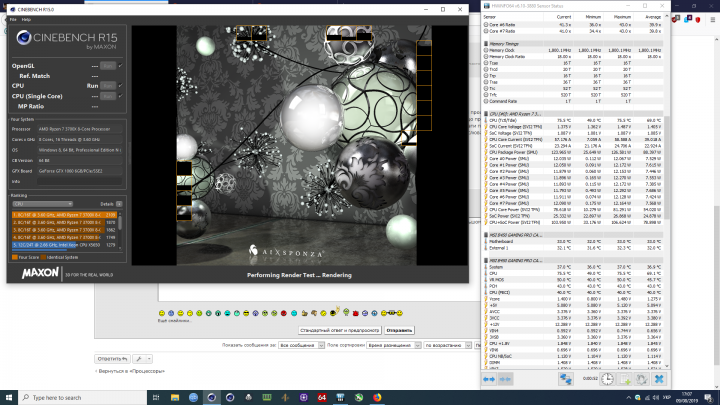The width and height of the screenshot is (720, 405).
Task: Click the red angry smiley emoticon
Action: point(284,313)
